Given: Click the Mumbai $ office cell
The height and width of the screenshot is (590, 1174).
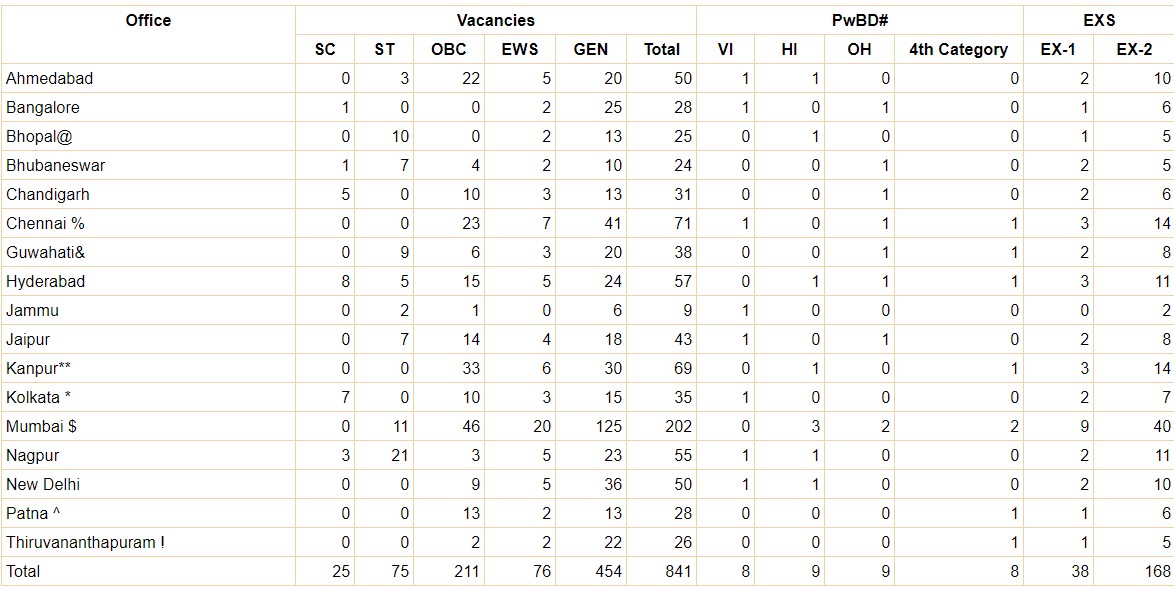Looking at the screenshot, I should (x=148, y=426).
